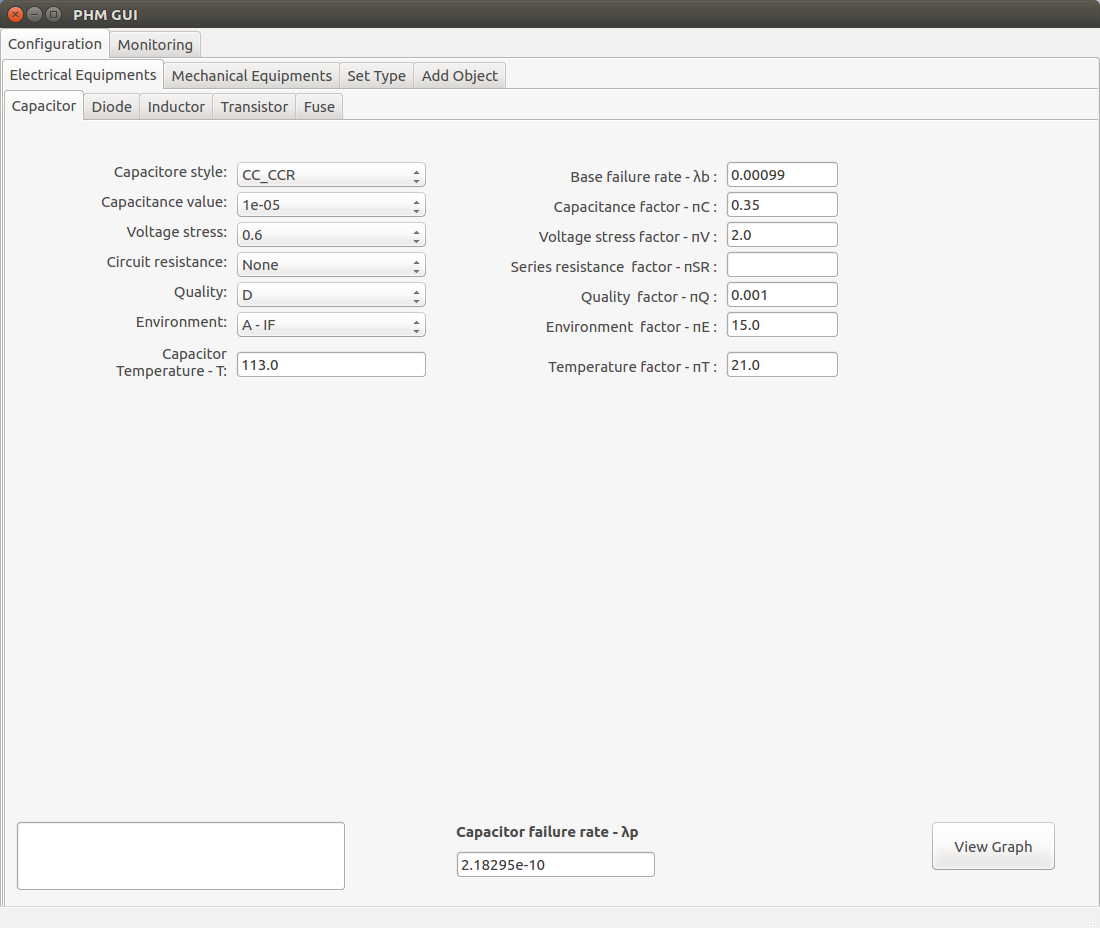Open the Fuse tab
This screenshot has width=1100, height=928.
click(319, 107)
